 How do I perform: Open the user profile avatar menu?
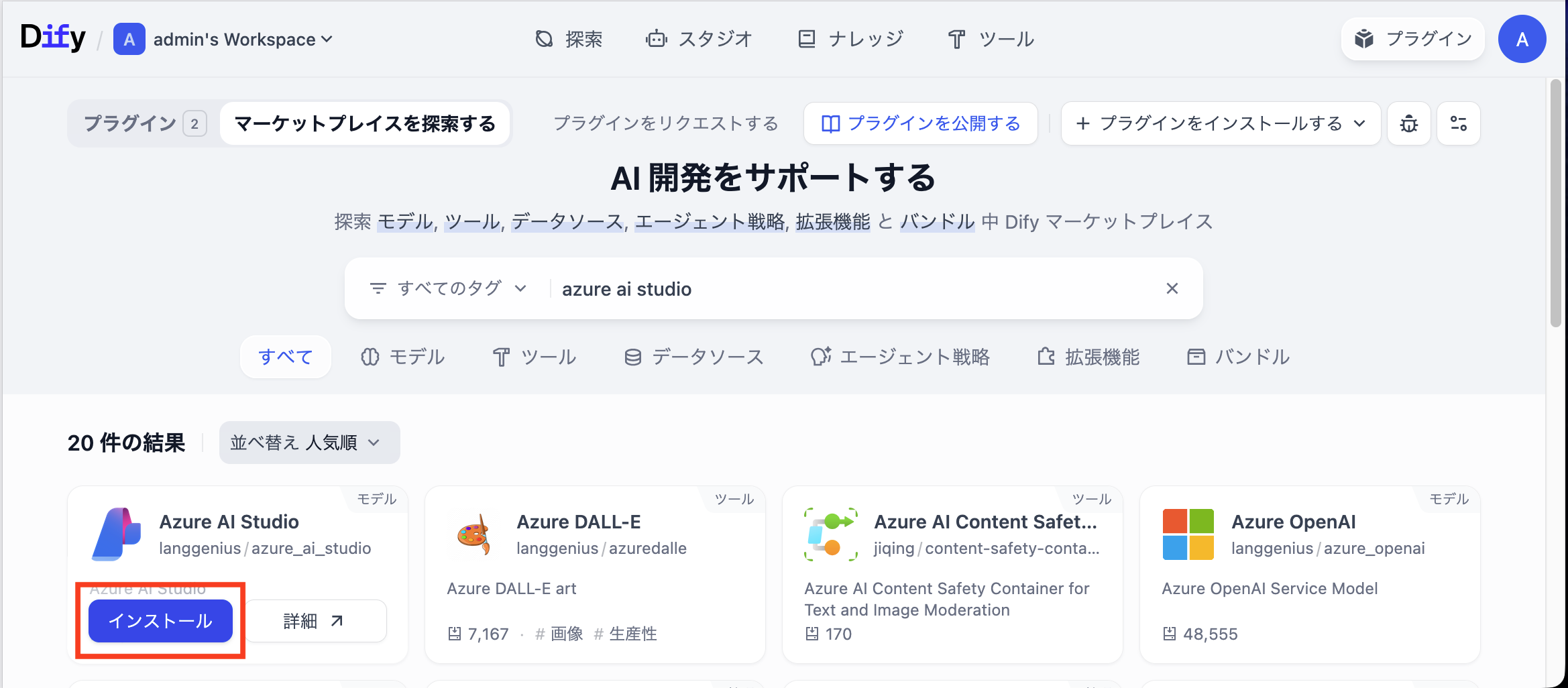click(x=1522, y=39)
